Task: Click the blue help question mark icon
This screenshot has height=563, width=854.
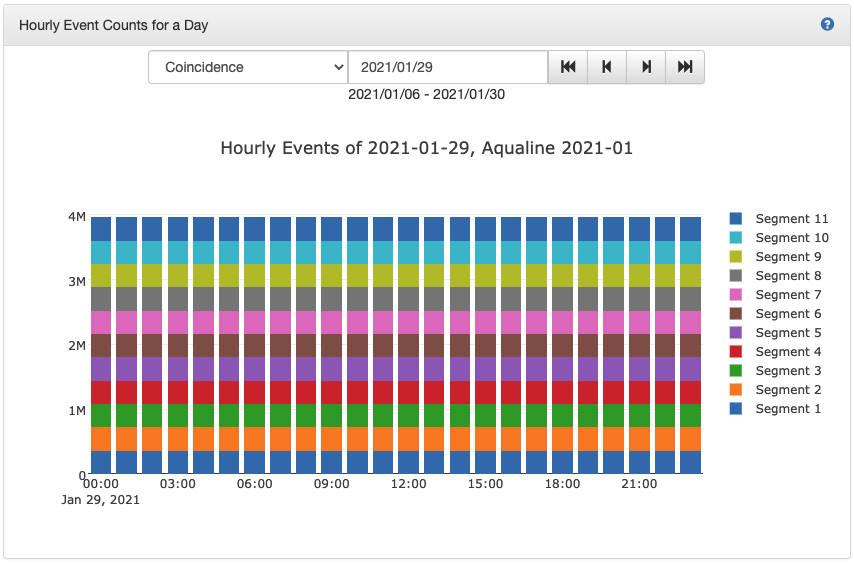Action: pyautogui.click(x=827, y=24)
